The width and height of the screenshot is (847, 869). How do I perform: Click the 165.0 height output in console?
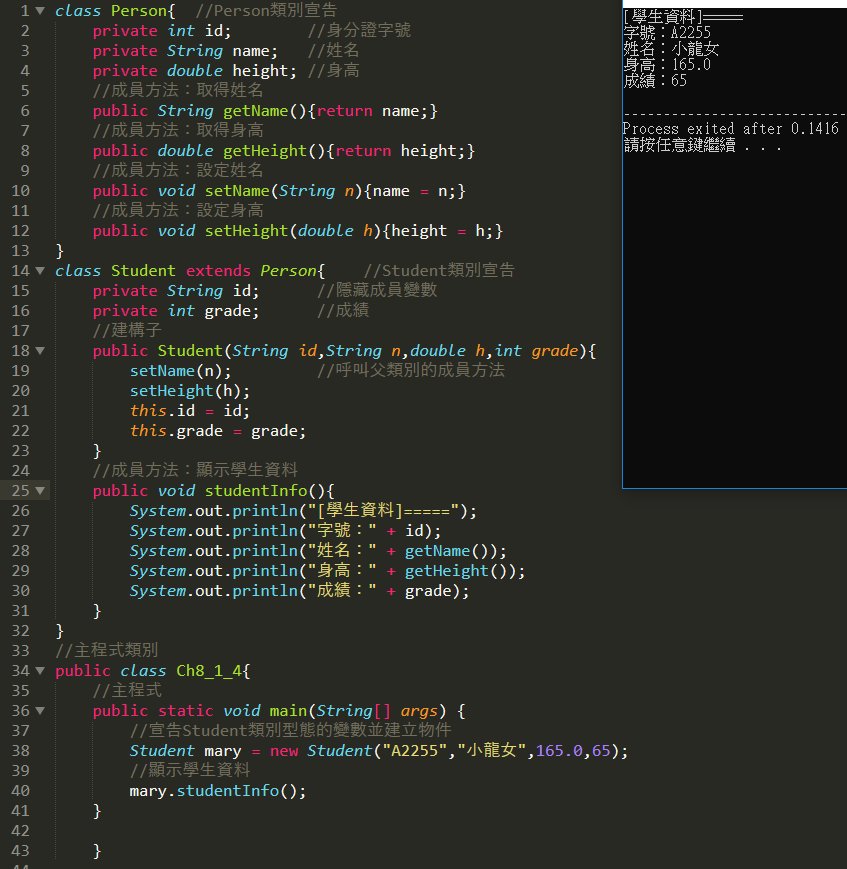[667, 65]
